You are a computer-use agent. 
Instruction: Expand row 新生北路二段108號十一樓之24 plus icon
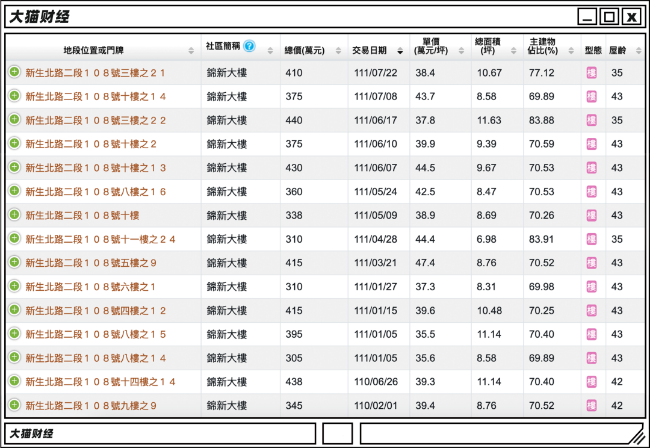click(15, 238)
